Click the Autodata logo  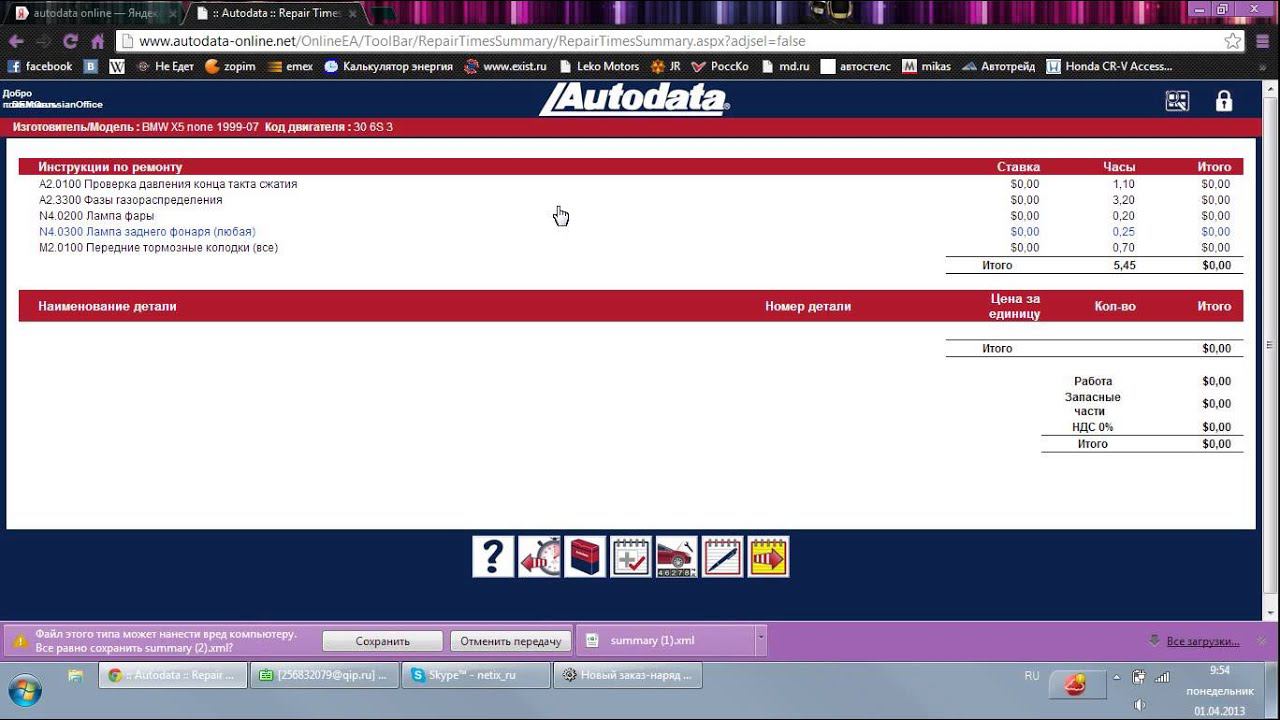[x=634, y=99]
